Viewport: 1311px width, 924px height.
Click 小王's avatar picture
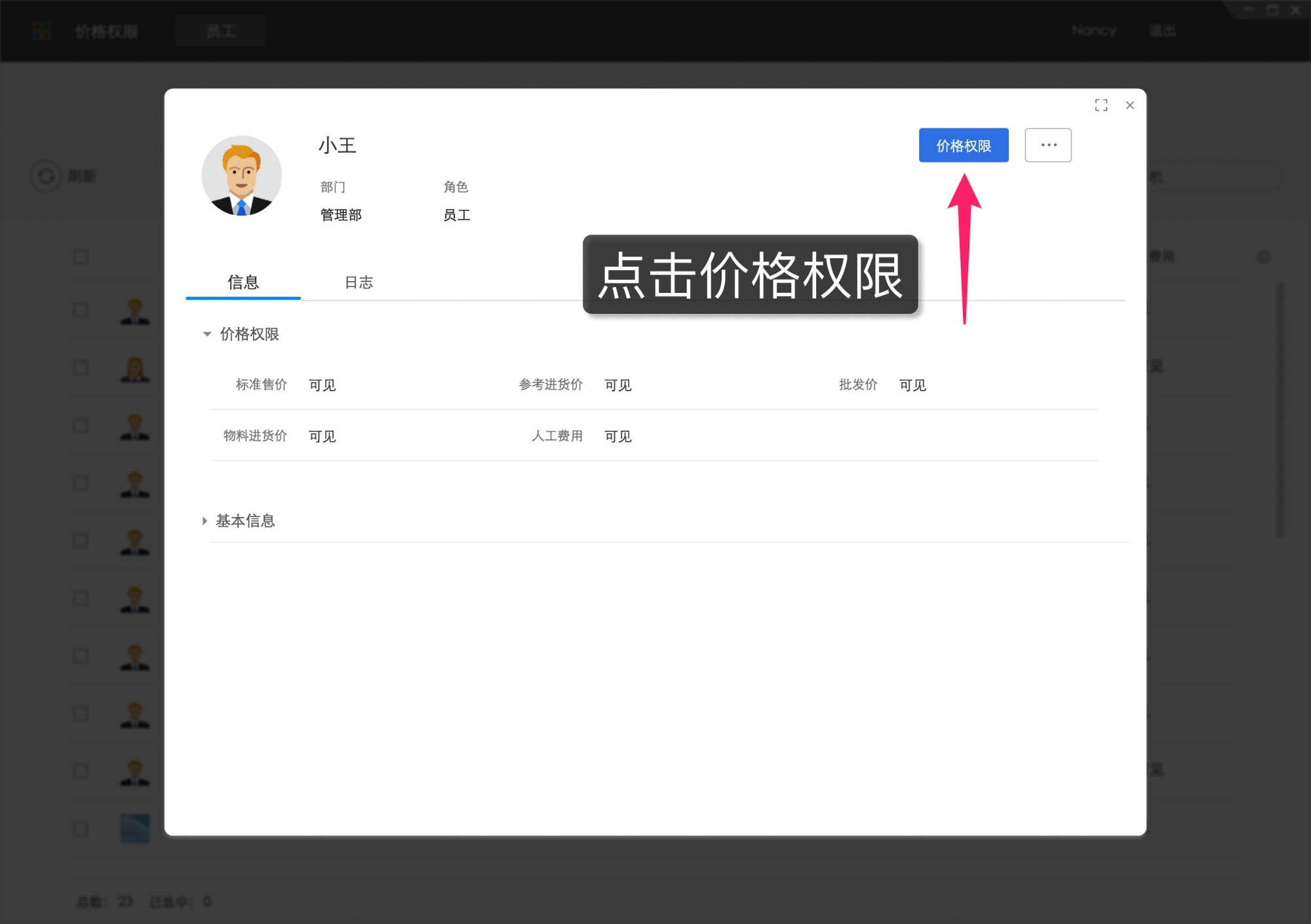pyautogui.click(x=241, y=175)
